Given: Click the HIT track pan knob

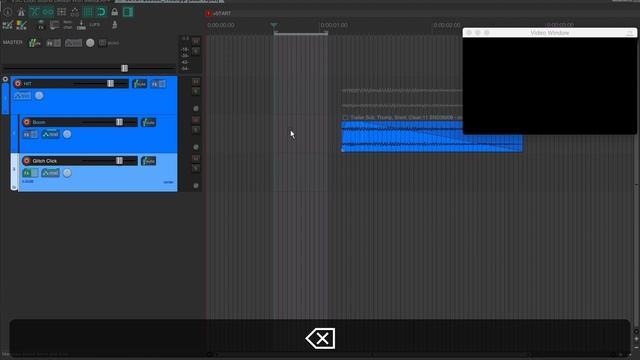Looking at the screenshot, I should (x=39, y=96).
